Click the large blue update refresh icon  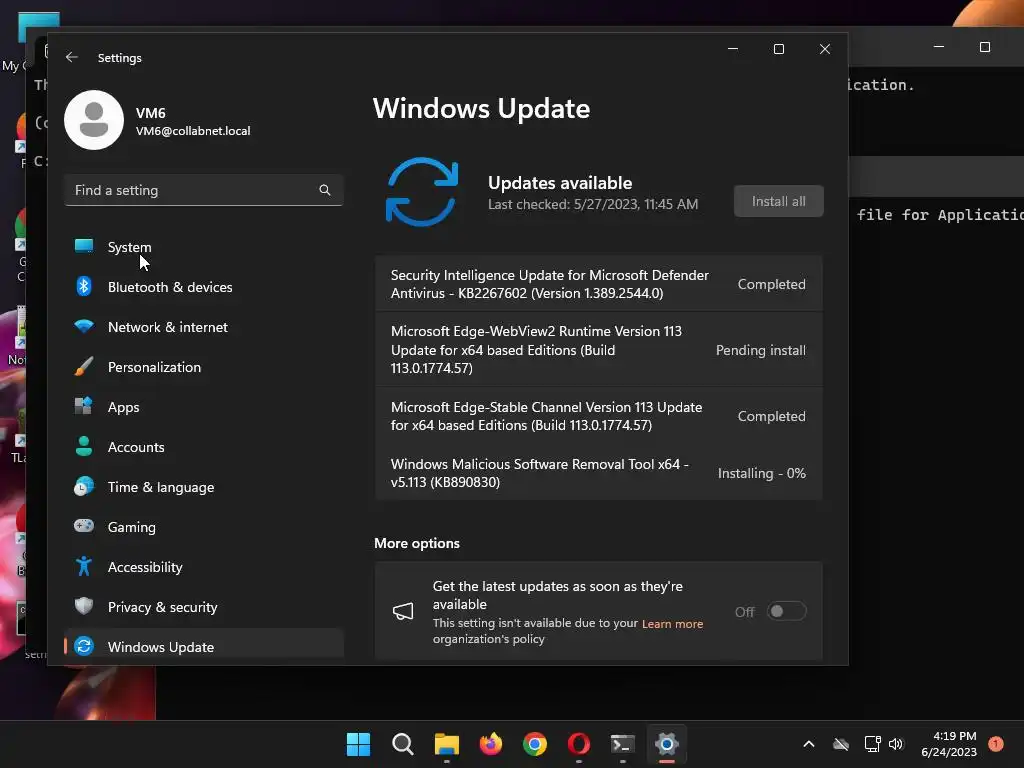422,192
